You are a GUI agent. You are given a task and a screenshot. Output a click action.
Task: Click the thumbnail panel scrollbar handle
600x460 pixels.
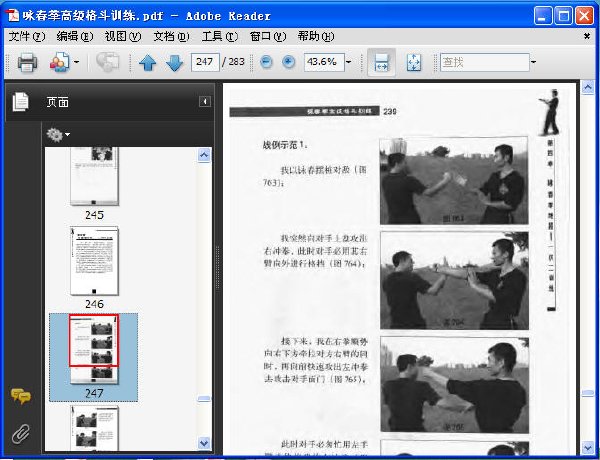[204, 399]
